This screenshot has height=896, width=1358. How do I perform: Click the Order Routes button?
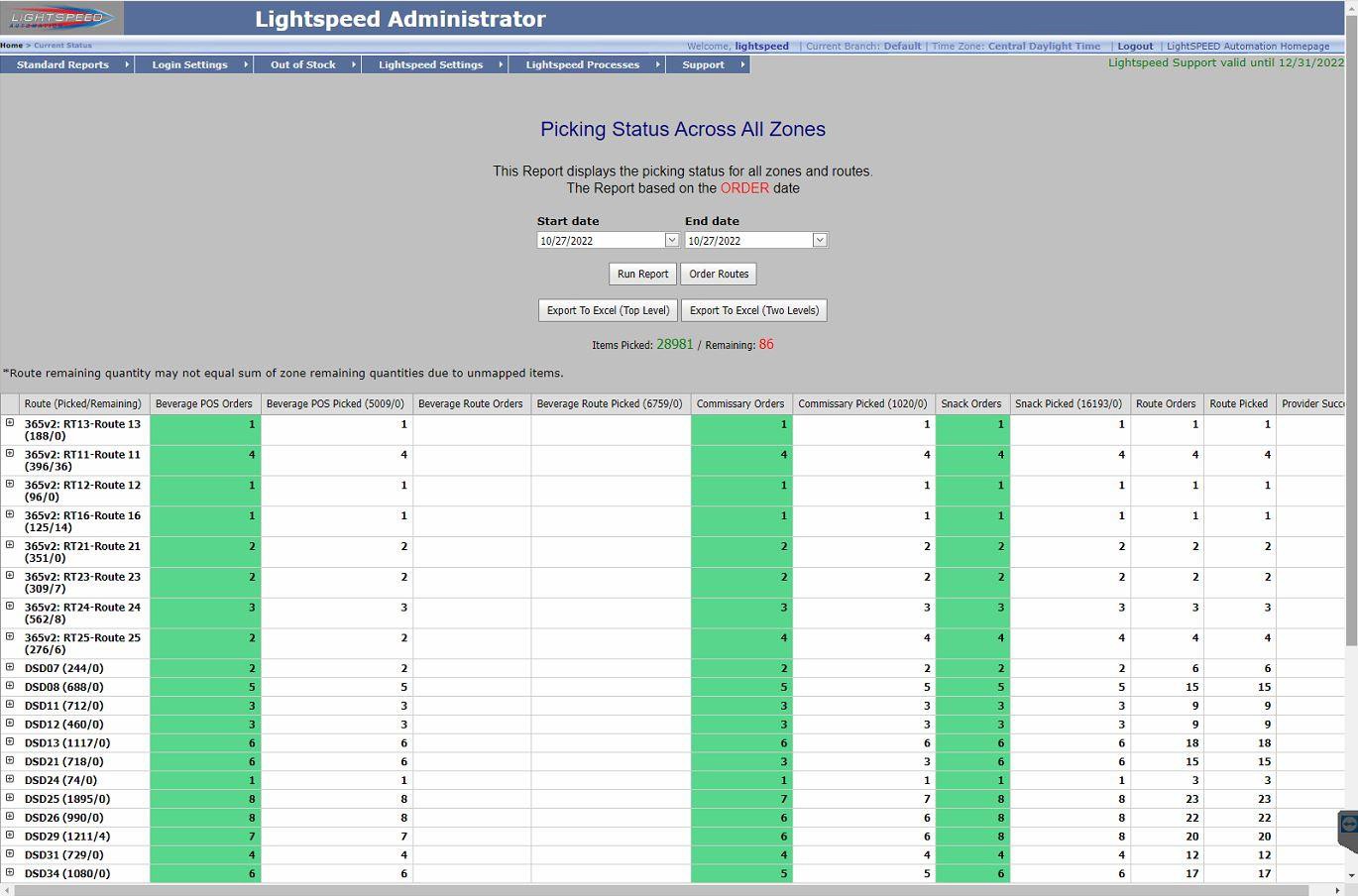tap(719, 274)
